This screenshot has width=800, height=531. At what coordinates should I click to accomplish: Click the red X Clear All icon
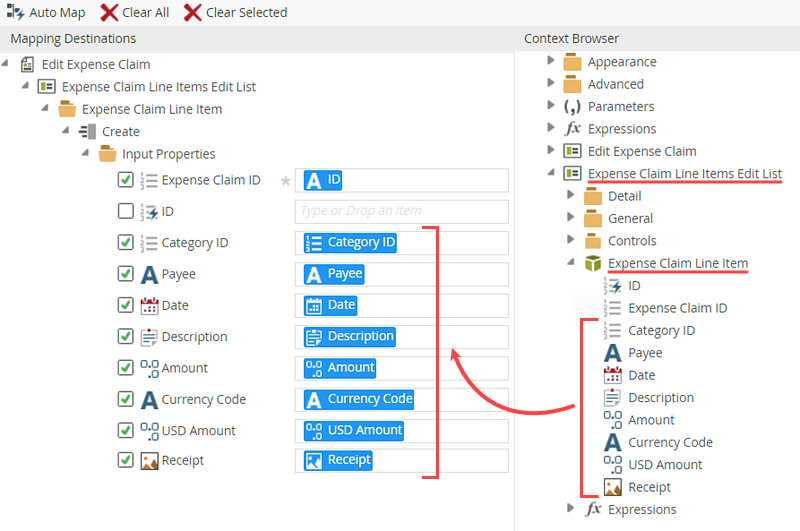(111, 13)
